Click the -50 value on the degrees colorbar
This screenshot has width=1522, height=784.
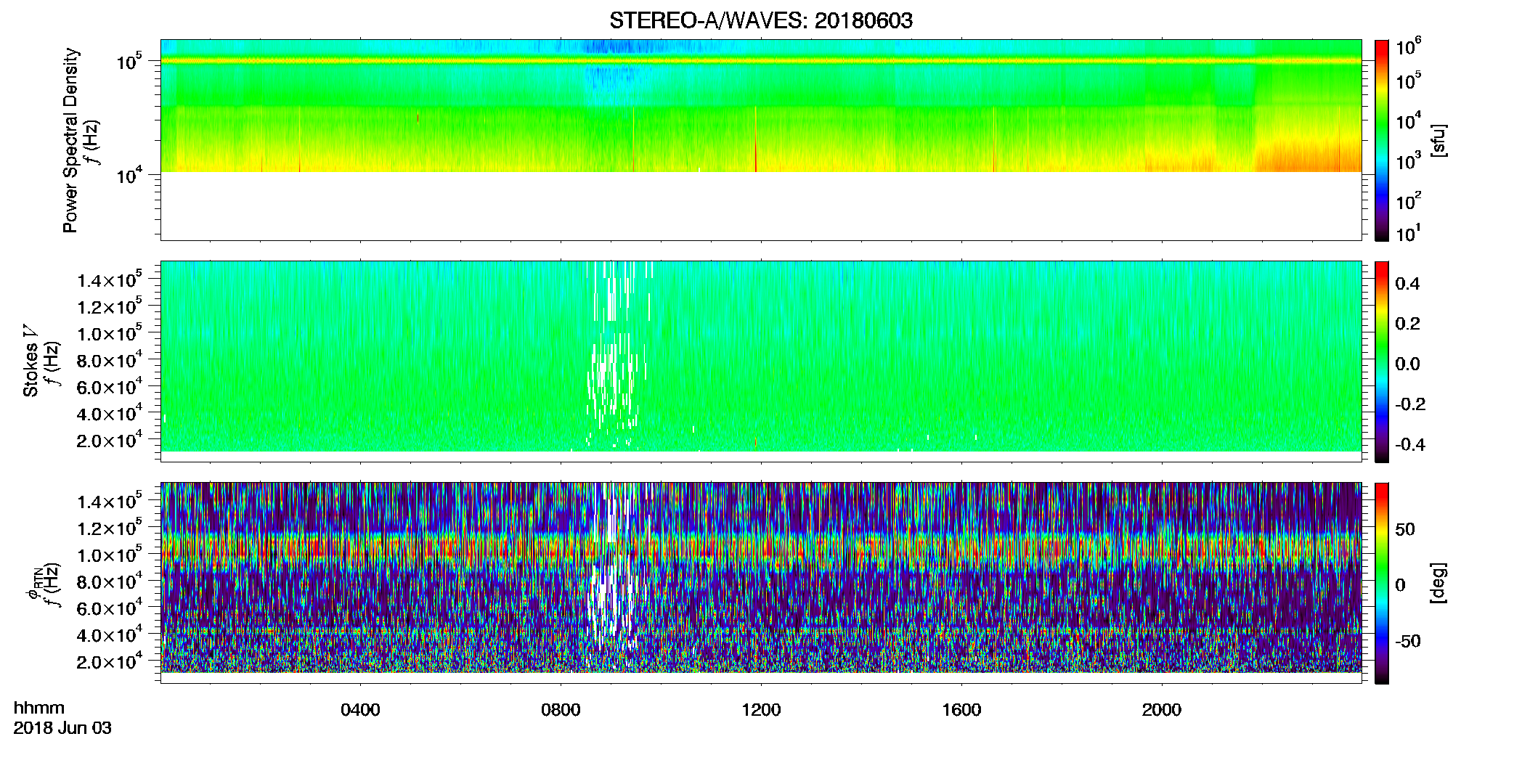pos(1407,641)
